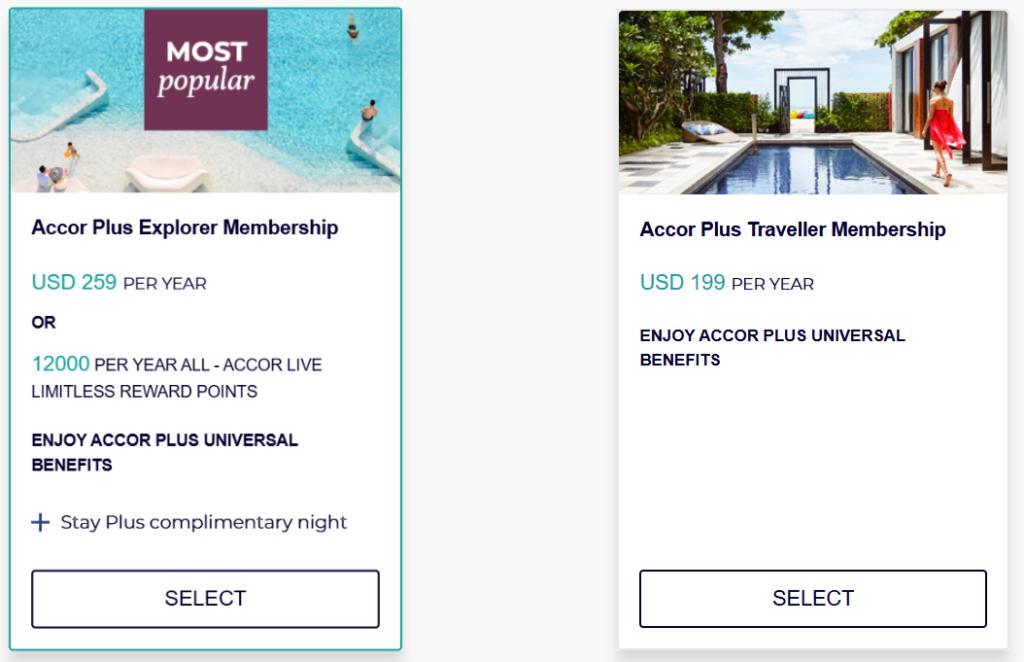Expand Stay Plus complimentary night details
Screen dimensions: 1024x662
[204, 522]
